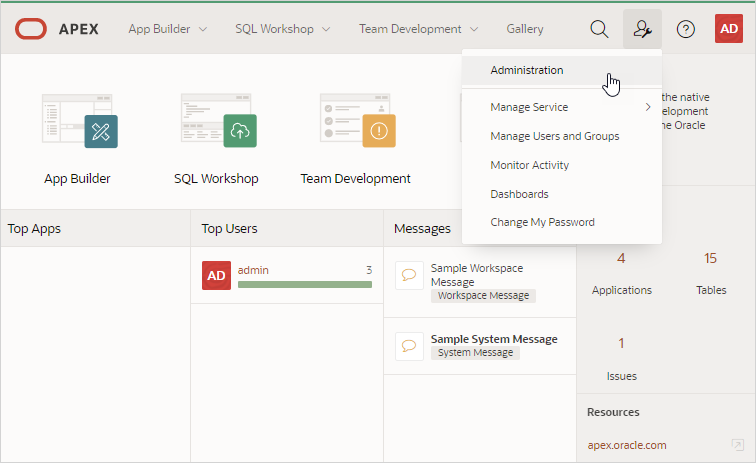This screenshot has height=463, width=756.
Task: Expand the Manage Service submenu arrow
Action: (648, 107)
